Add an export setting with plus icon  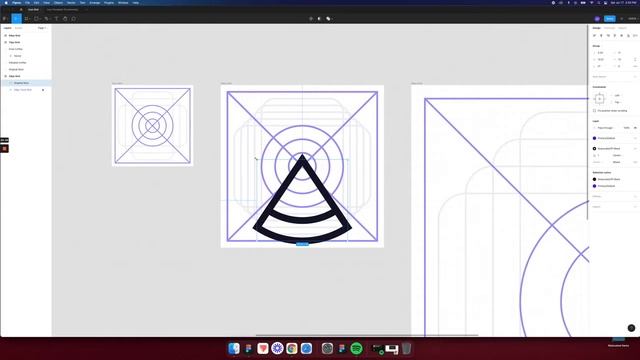tap(635, 207)
